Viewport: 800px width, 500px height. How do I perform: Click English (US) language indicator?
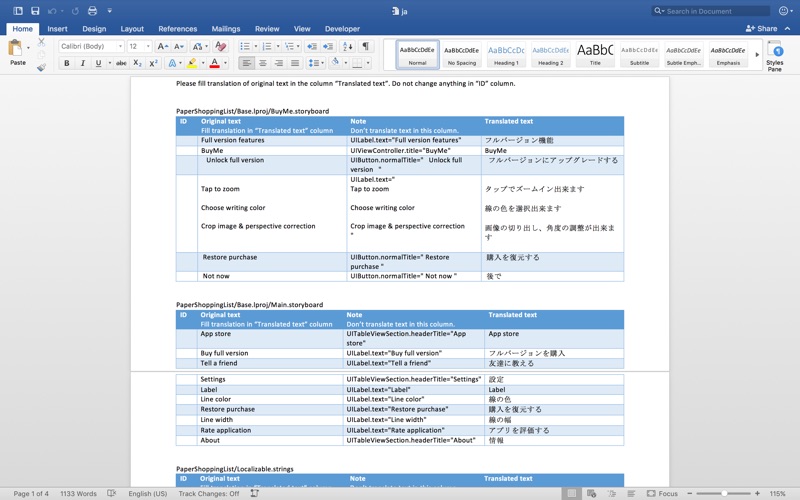[147, 493]
